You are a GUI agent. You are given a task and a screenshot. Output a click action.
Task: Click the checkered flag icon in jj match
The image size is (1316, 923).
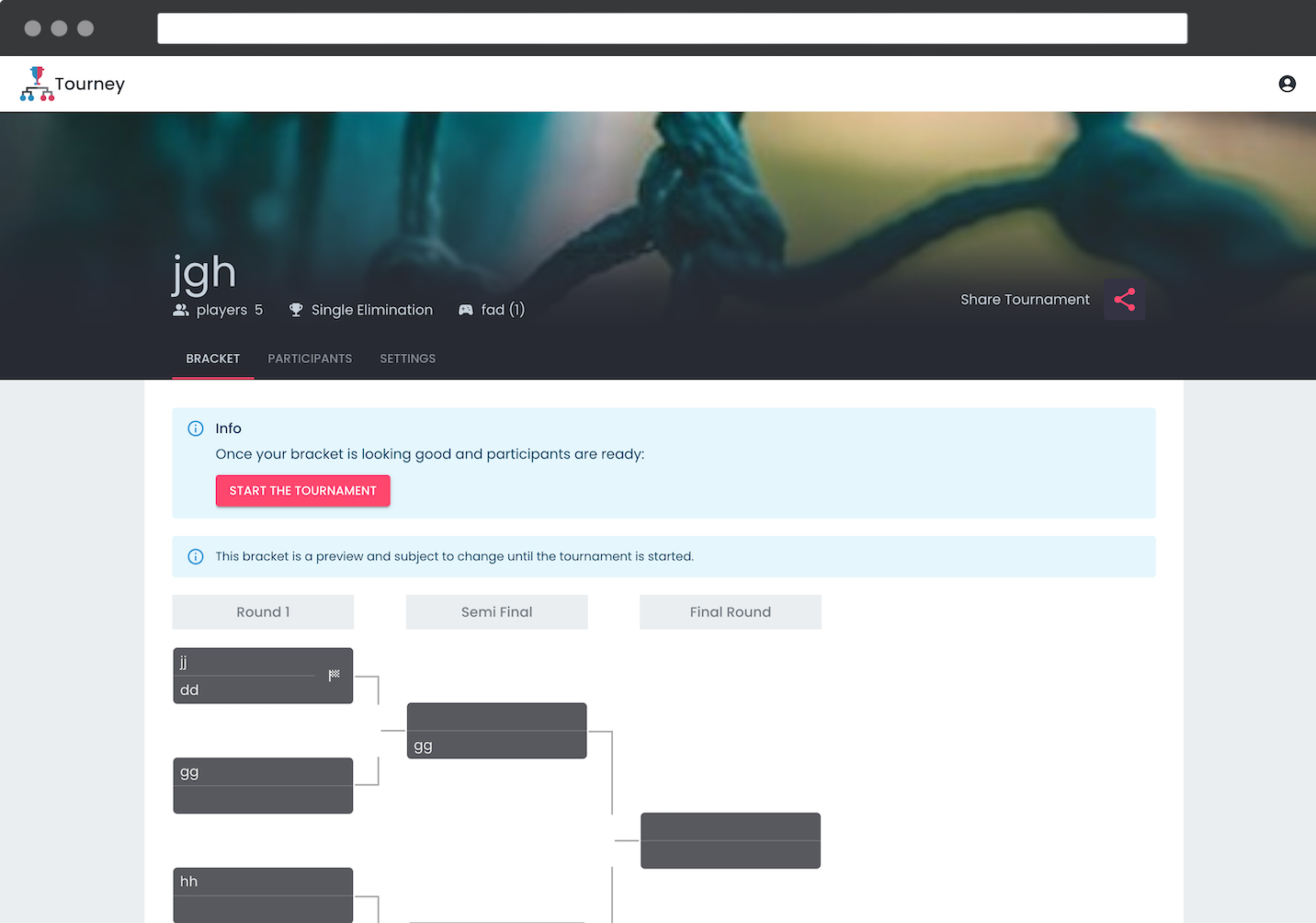(334, 675)
